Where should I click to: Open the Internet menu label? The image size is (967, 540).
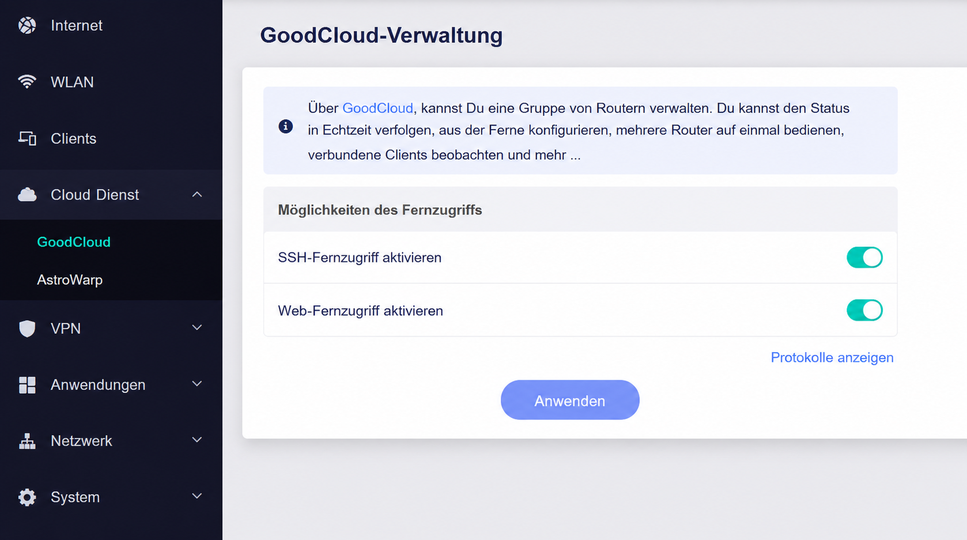tap(76, 25)
